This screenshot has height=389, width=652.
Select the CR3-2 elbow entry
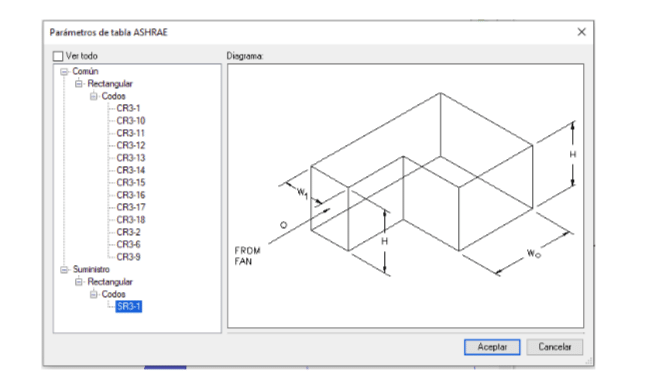(128, 232)
